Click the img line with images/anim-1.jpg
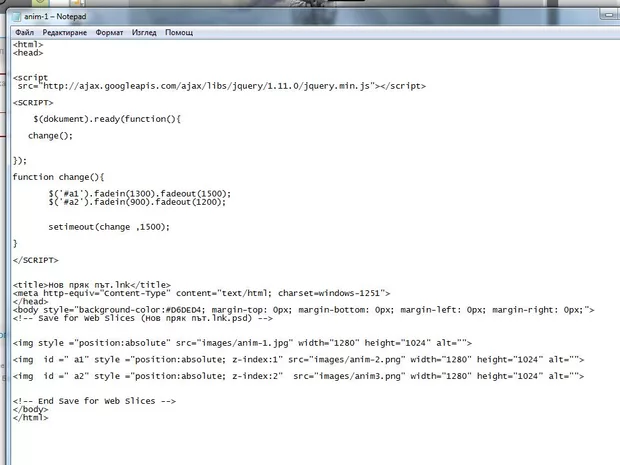The image size is (620, 465). coord(242,343)
